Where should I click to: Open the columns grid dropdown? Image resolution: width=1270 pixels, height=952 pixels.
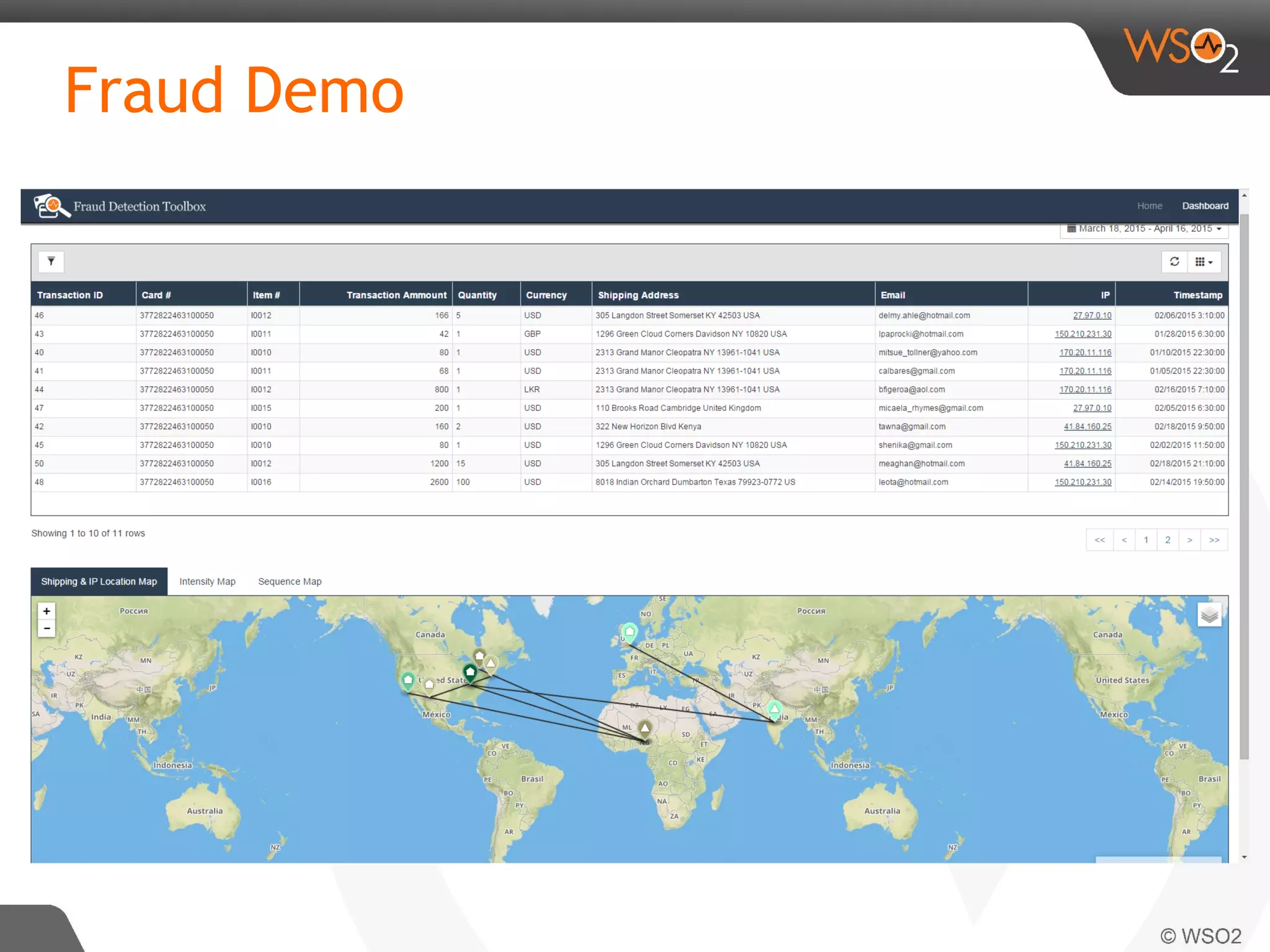pyautogui.click(x=1204, y=262)
